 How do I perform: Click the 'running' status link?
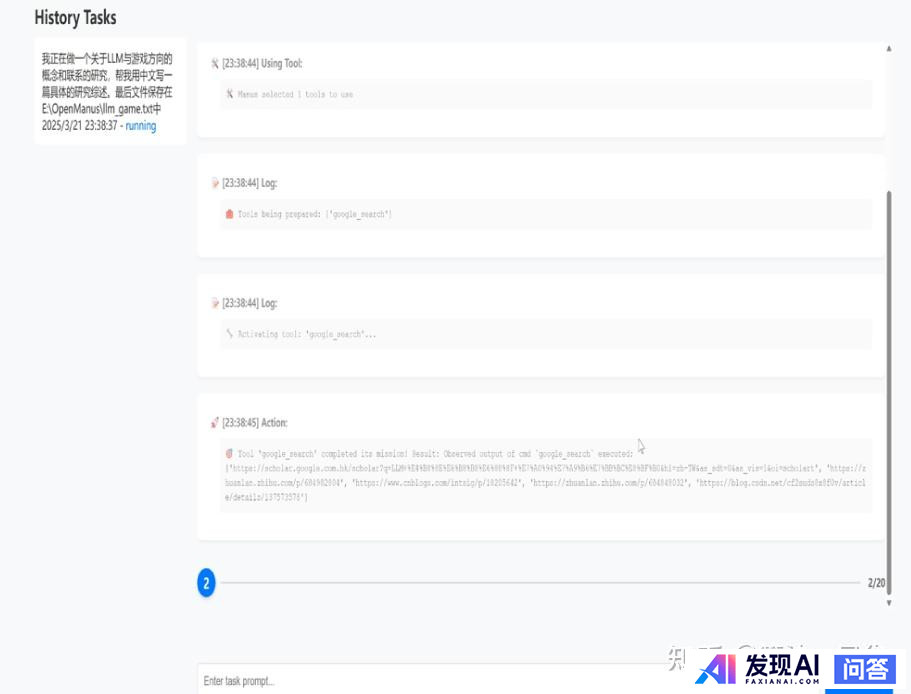pyautogui.click(x=141, y=126)
